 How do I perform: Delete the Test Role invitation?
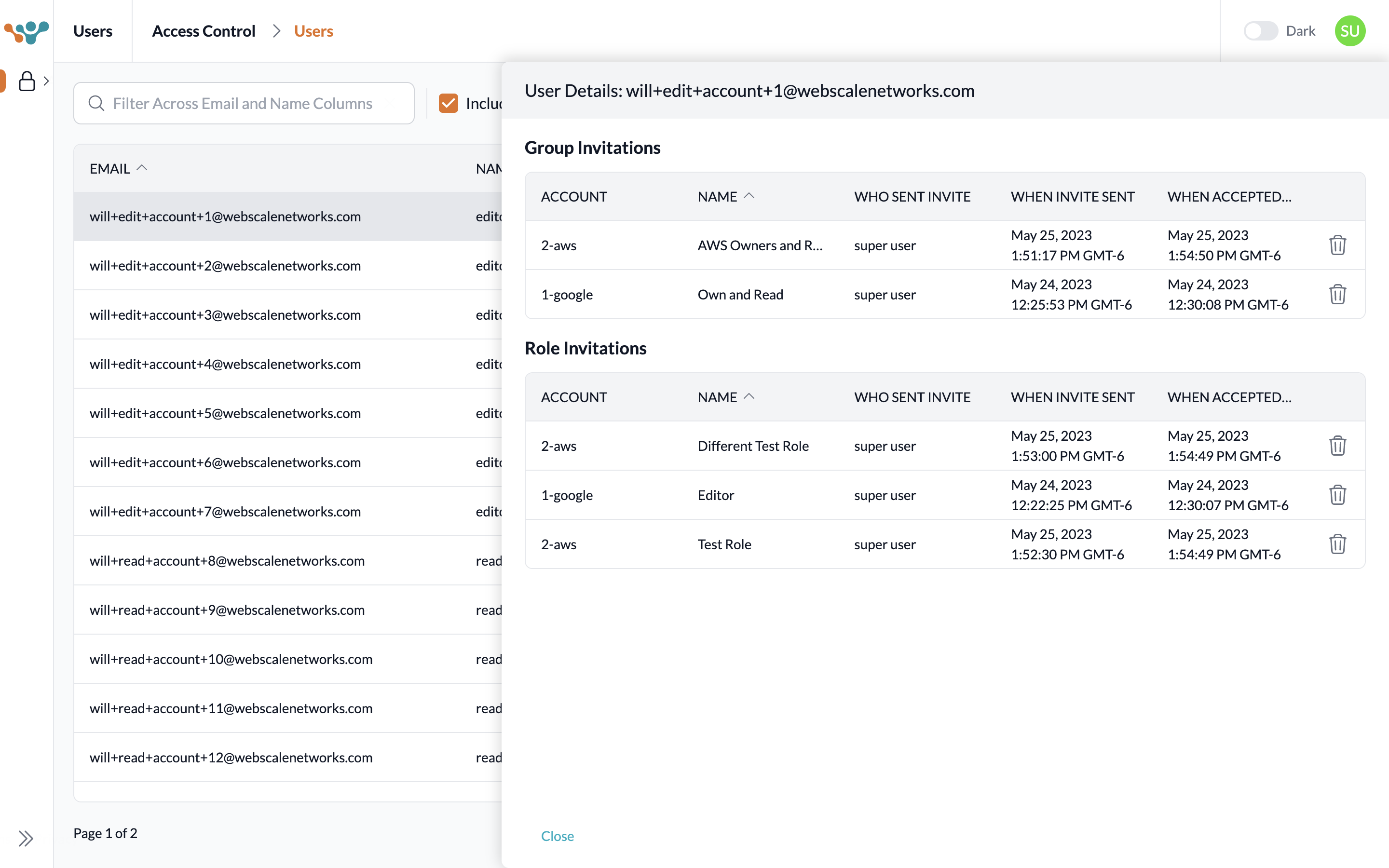click(x=1337, y=544)
